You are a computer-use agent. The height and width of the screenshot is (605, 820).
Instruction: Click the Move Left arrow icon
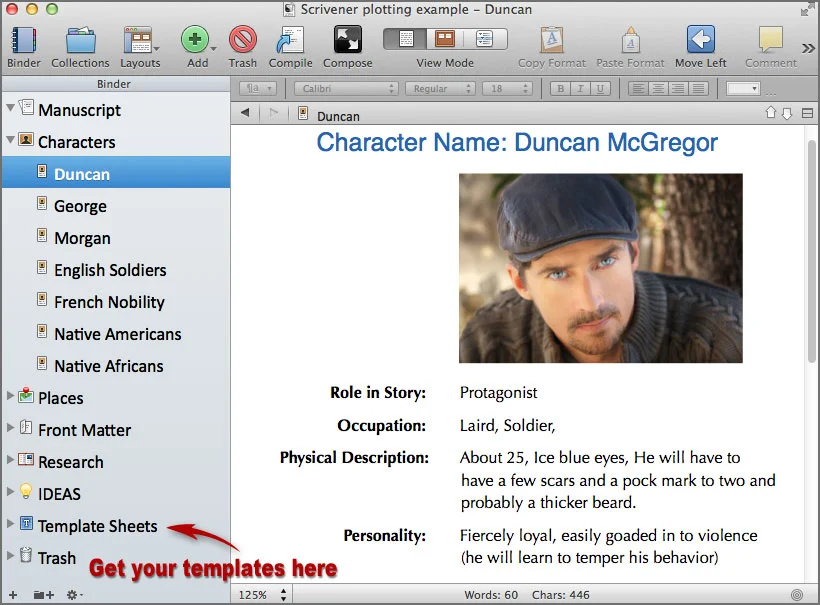(x=701, y=39)
